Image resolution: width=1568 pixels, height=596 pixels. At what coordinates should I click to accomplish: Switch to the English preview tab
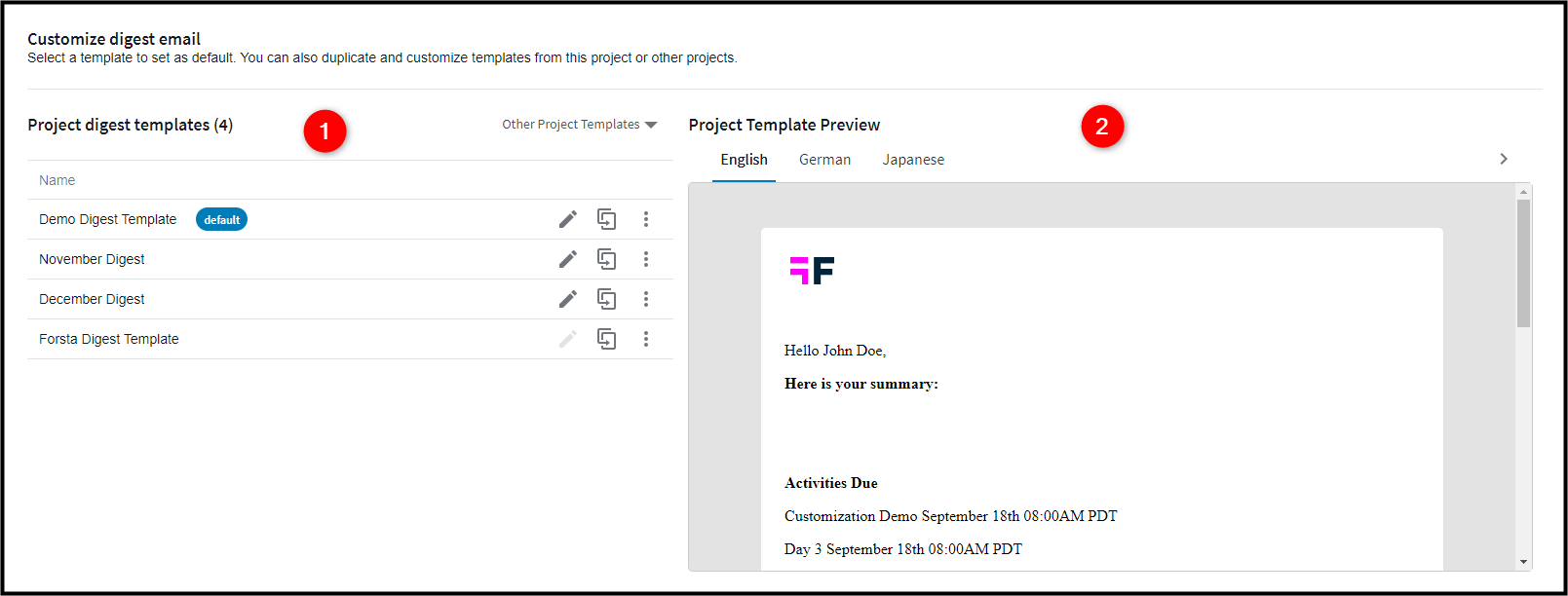point(744,160)
